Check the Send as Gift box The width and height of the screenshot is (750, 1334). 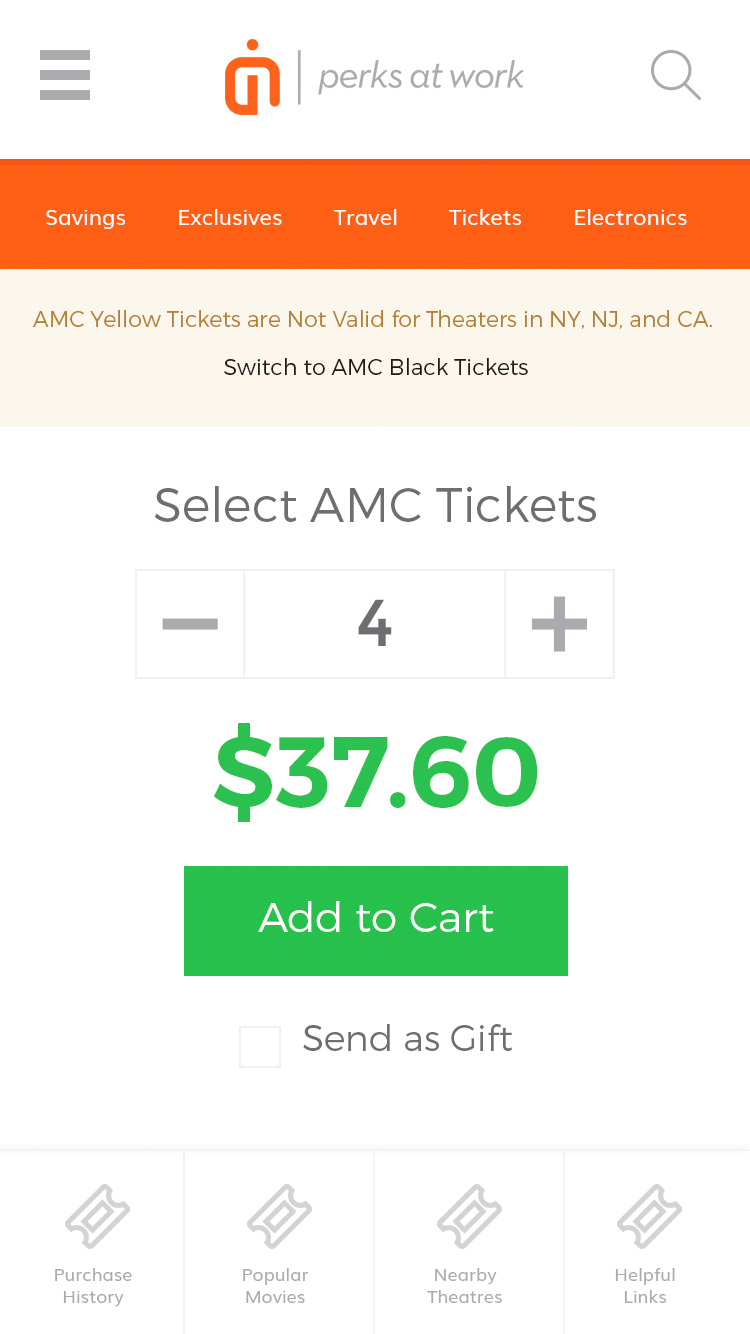[x=260, y=1047]
